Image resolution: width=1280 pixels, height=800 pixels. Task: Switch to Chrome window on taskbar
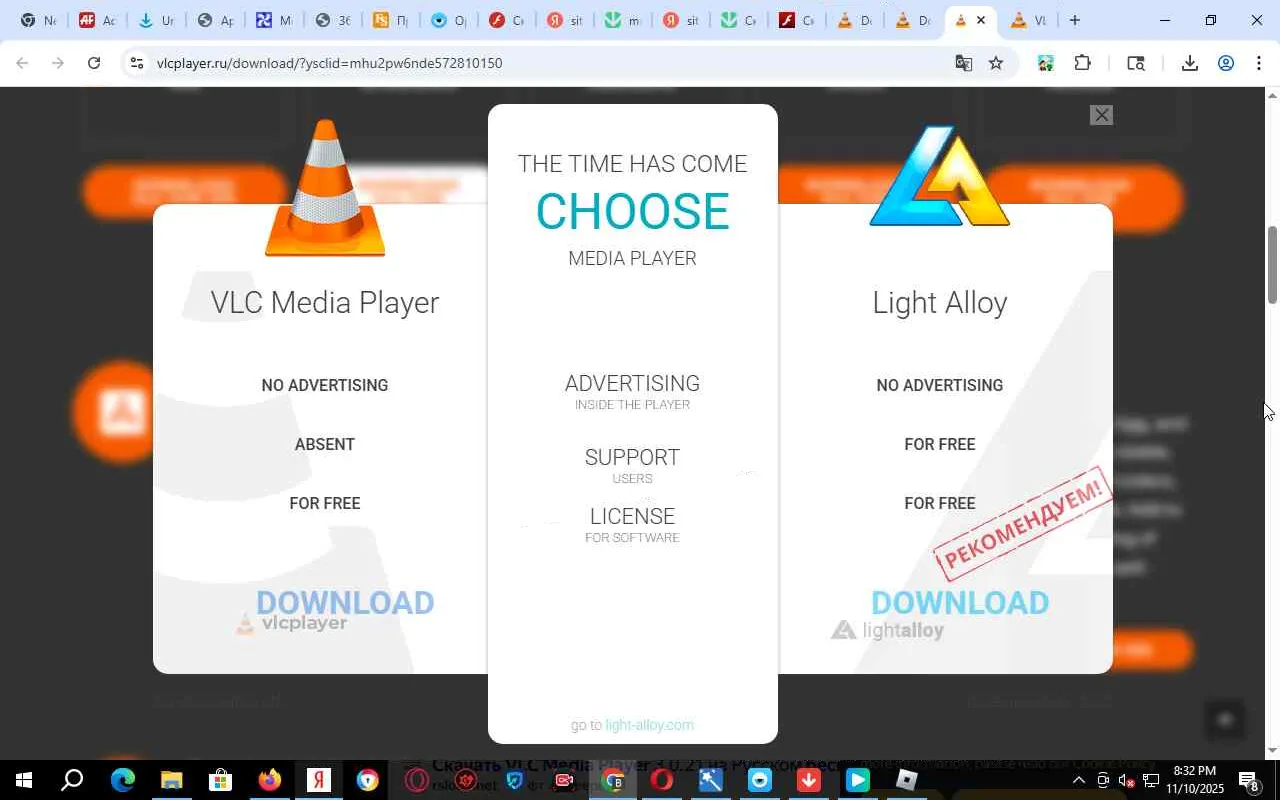[613, 780]
